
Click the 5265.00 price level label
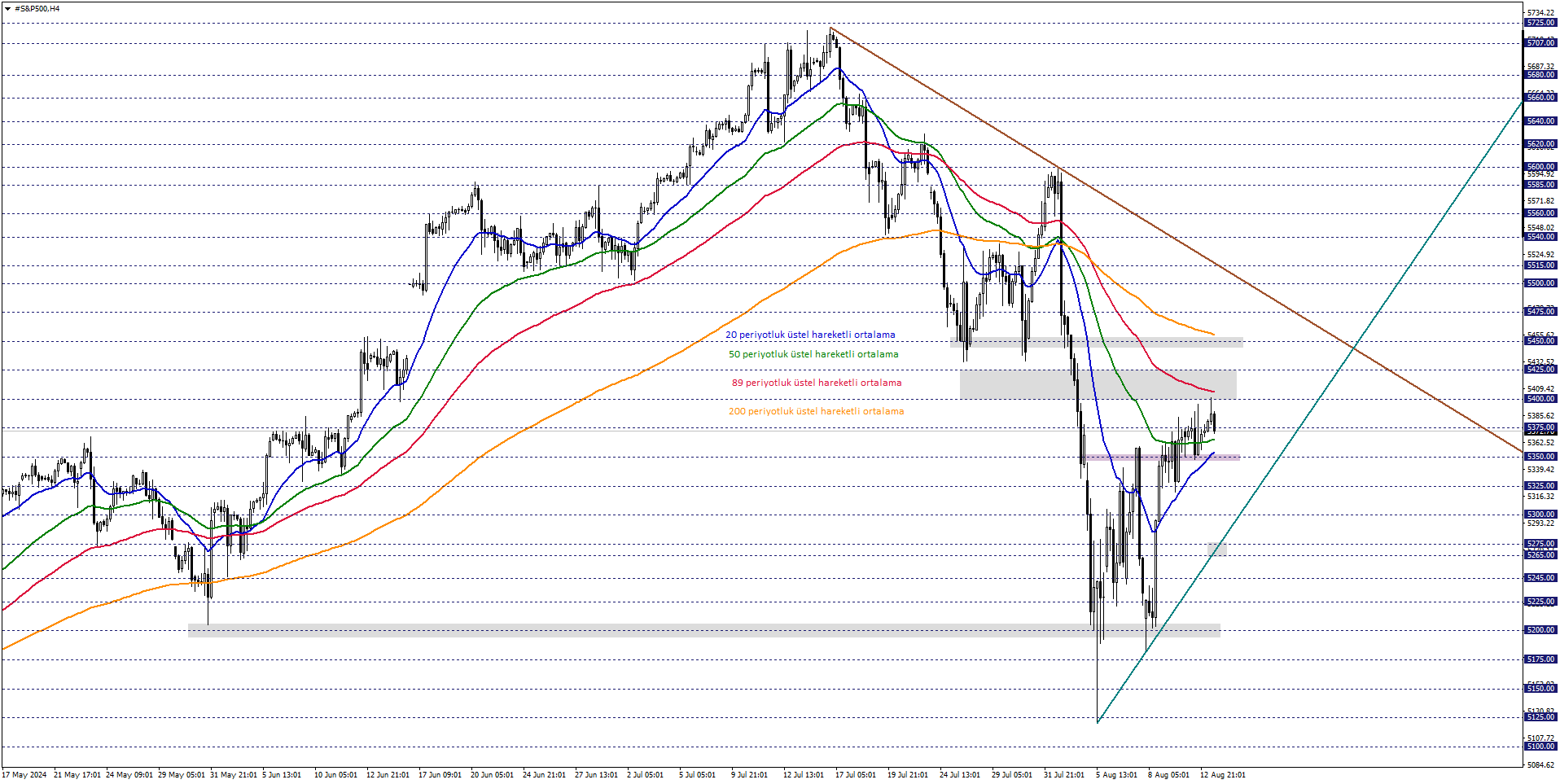tap(1540, 555)
